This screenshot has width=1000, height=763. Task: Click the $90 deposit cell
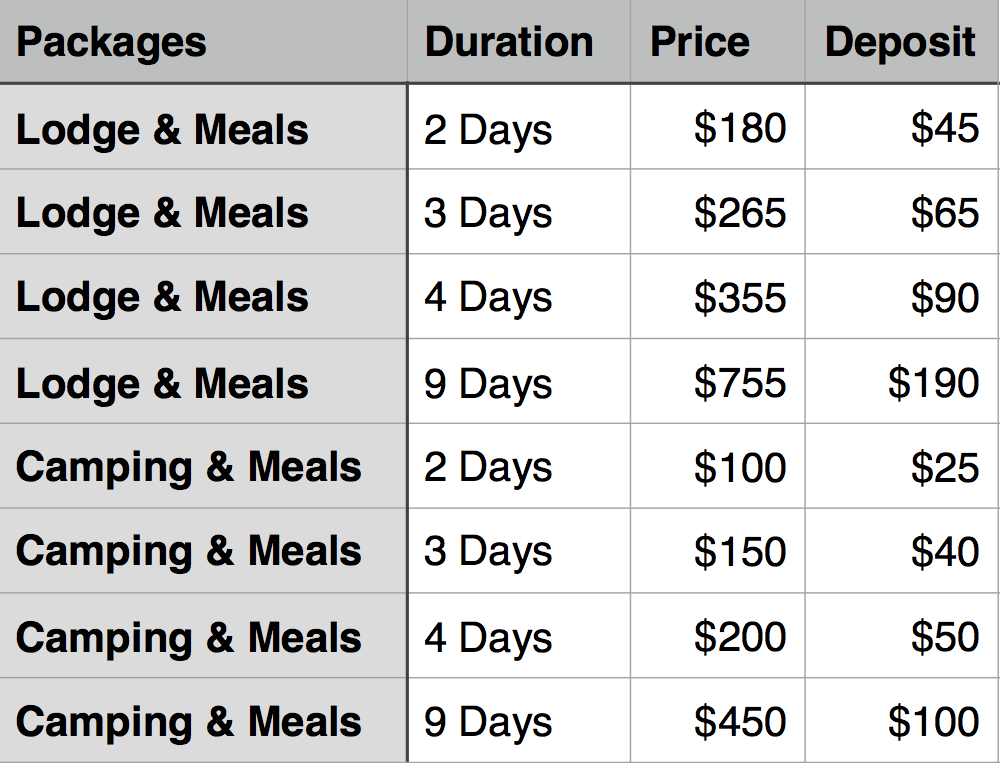tap(902, 297)
